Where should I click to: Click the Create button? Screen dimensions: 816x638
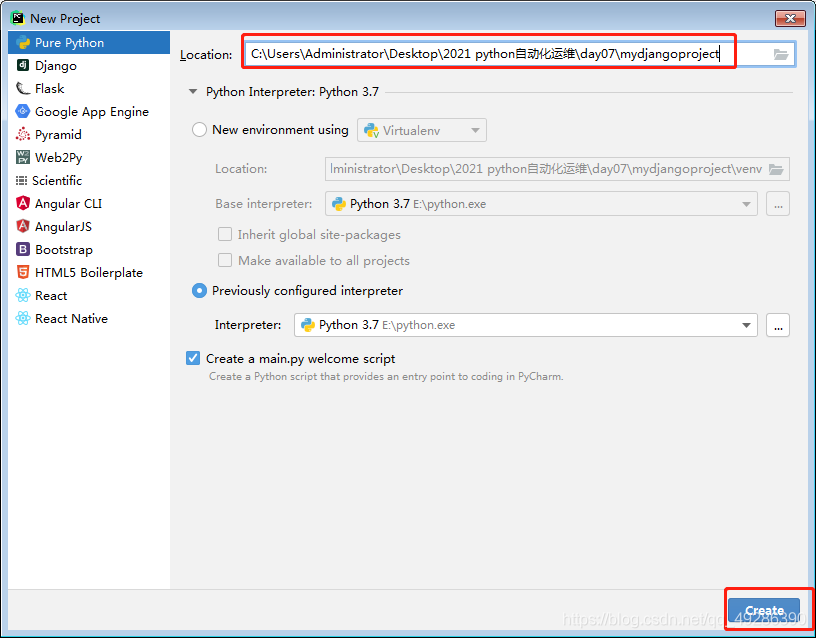(x=764, y=610)
